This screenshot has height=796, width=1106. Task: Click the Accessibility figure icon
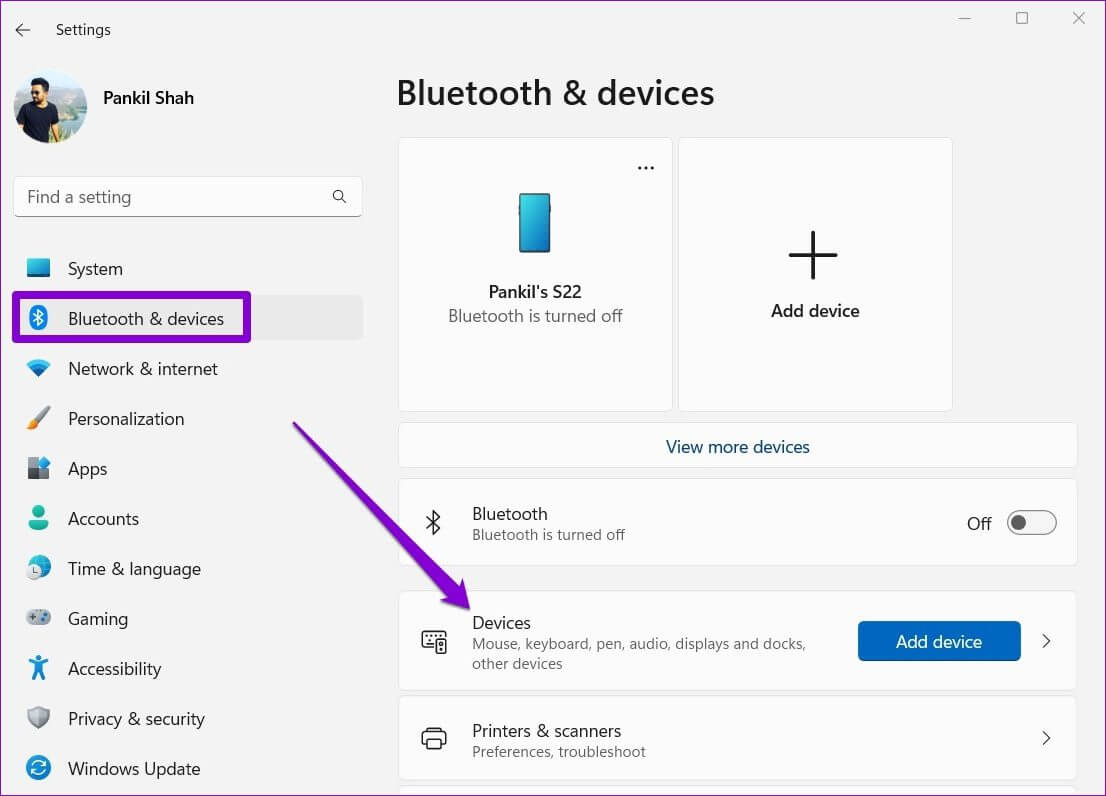(38, 668)
